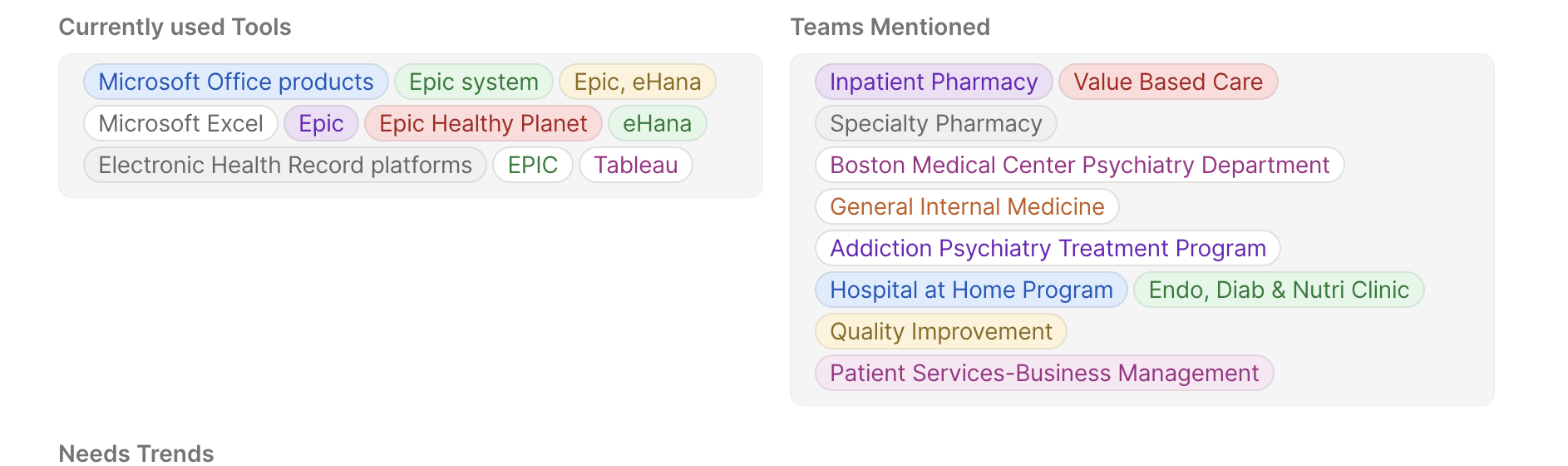Click the yellow "Epic, eHana" tag
This screenshot has height=466, width=1568.
(638, 82)
